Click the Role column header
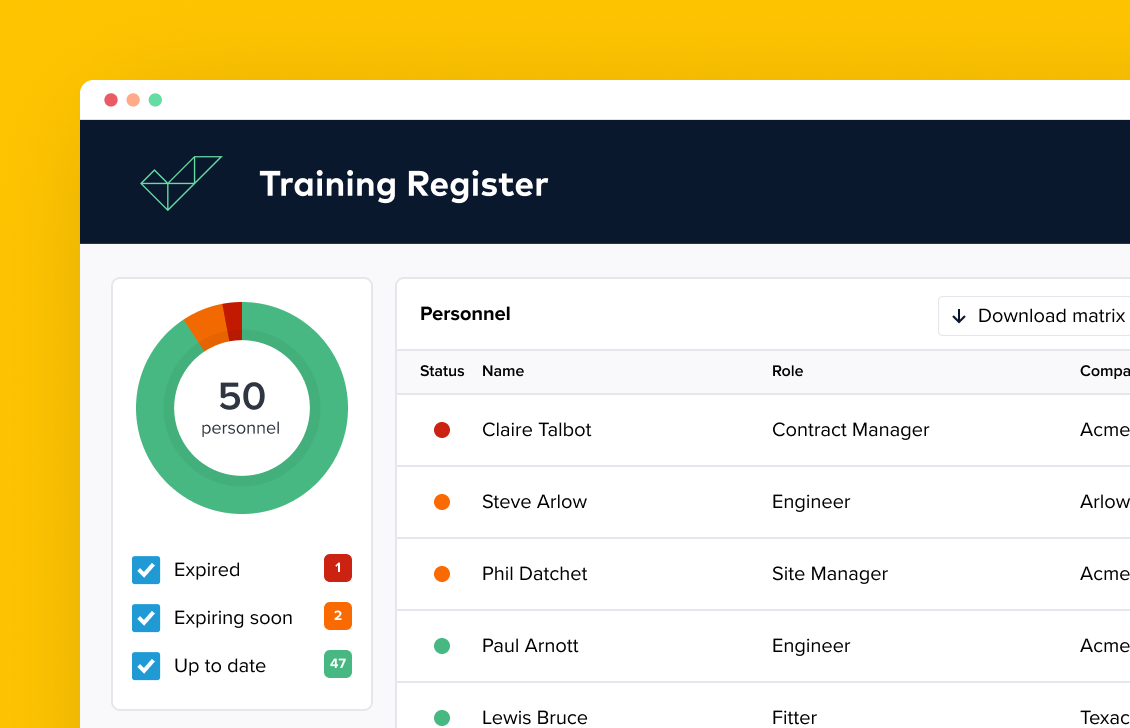 click(788, 371)
